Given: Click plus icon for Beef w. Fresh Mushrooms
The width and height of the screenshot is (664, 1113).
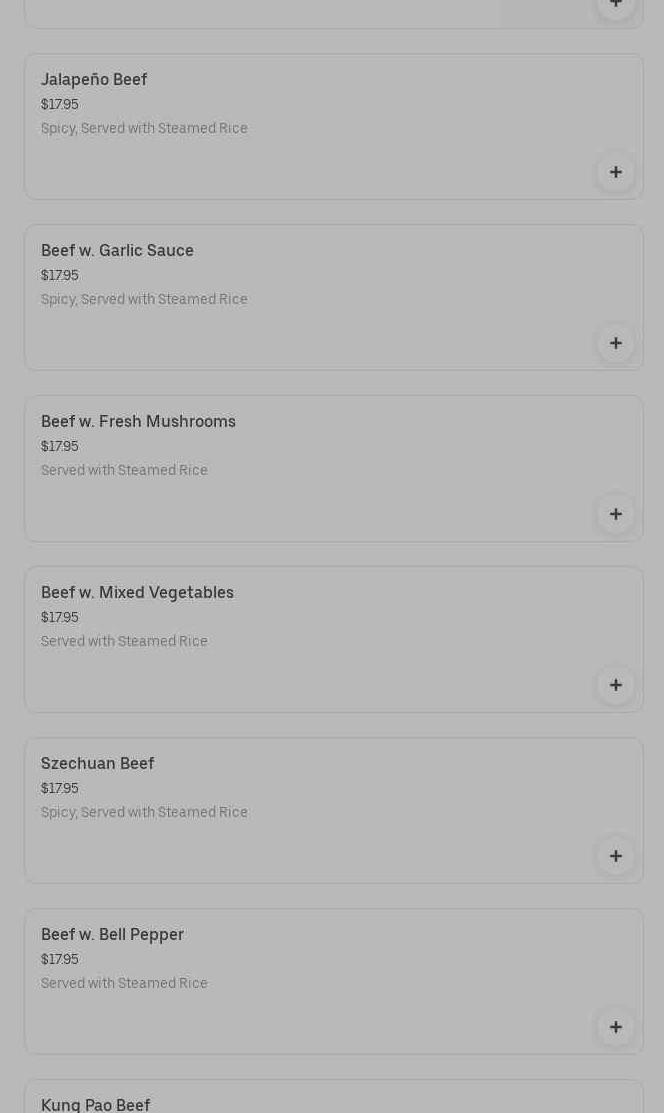Looking at the screenshot, I should (x=616, y=514).
